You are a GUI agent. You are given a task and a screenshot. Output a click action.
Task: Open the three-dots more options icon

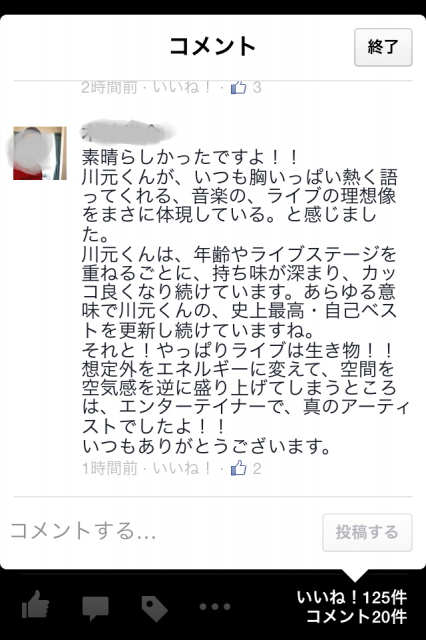215,607
